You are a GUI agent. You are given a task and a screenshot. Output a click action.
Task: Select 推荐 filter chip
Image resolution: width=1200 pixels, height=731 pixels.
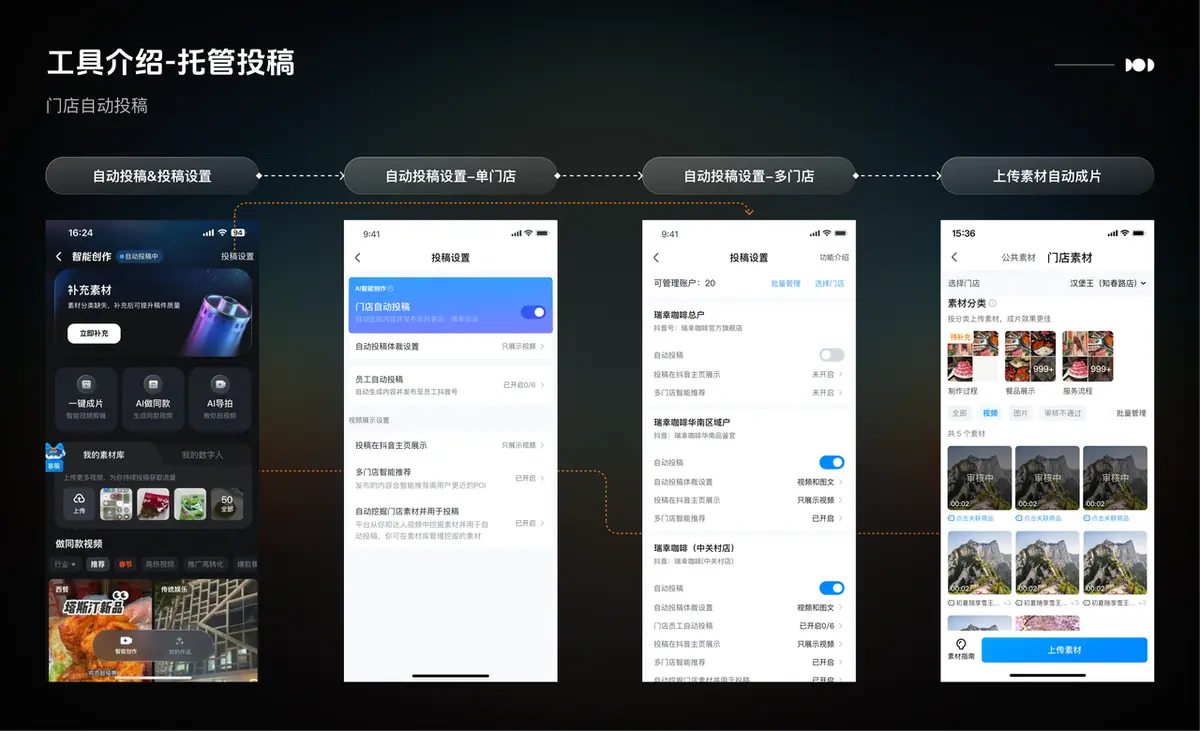[x=97, y=564]
